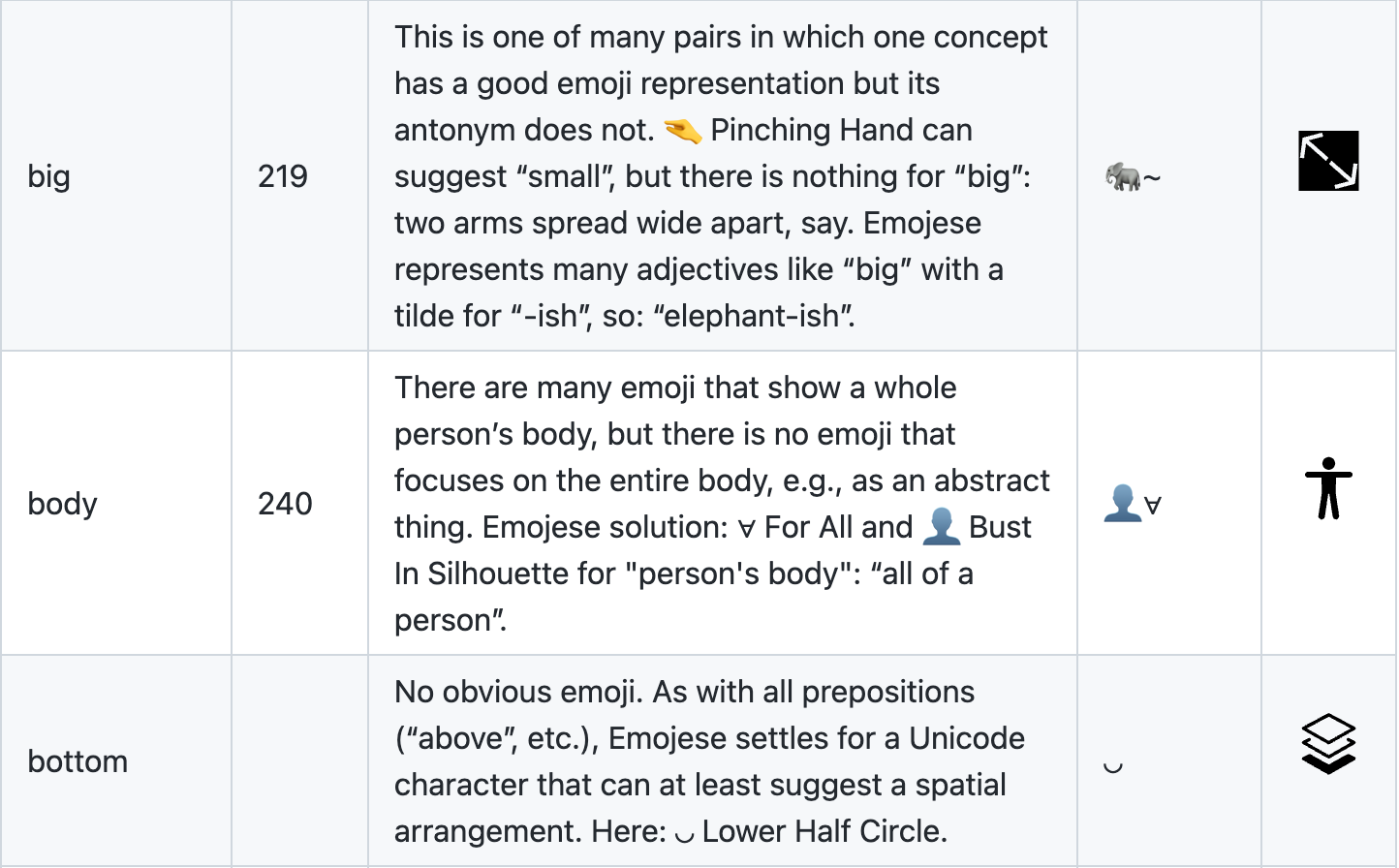Click the description text starting 'This is one of many pairs'
Viewport: 1399px width, 868px height.
click(x=722, y=176)
